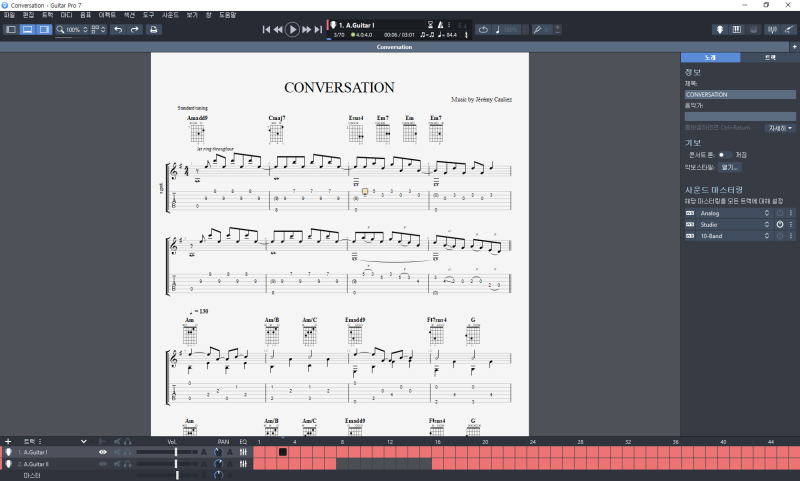Open the 도움말 menu
This screenshot has height=481, width=800.
228,15
